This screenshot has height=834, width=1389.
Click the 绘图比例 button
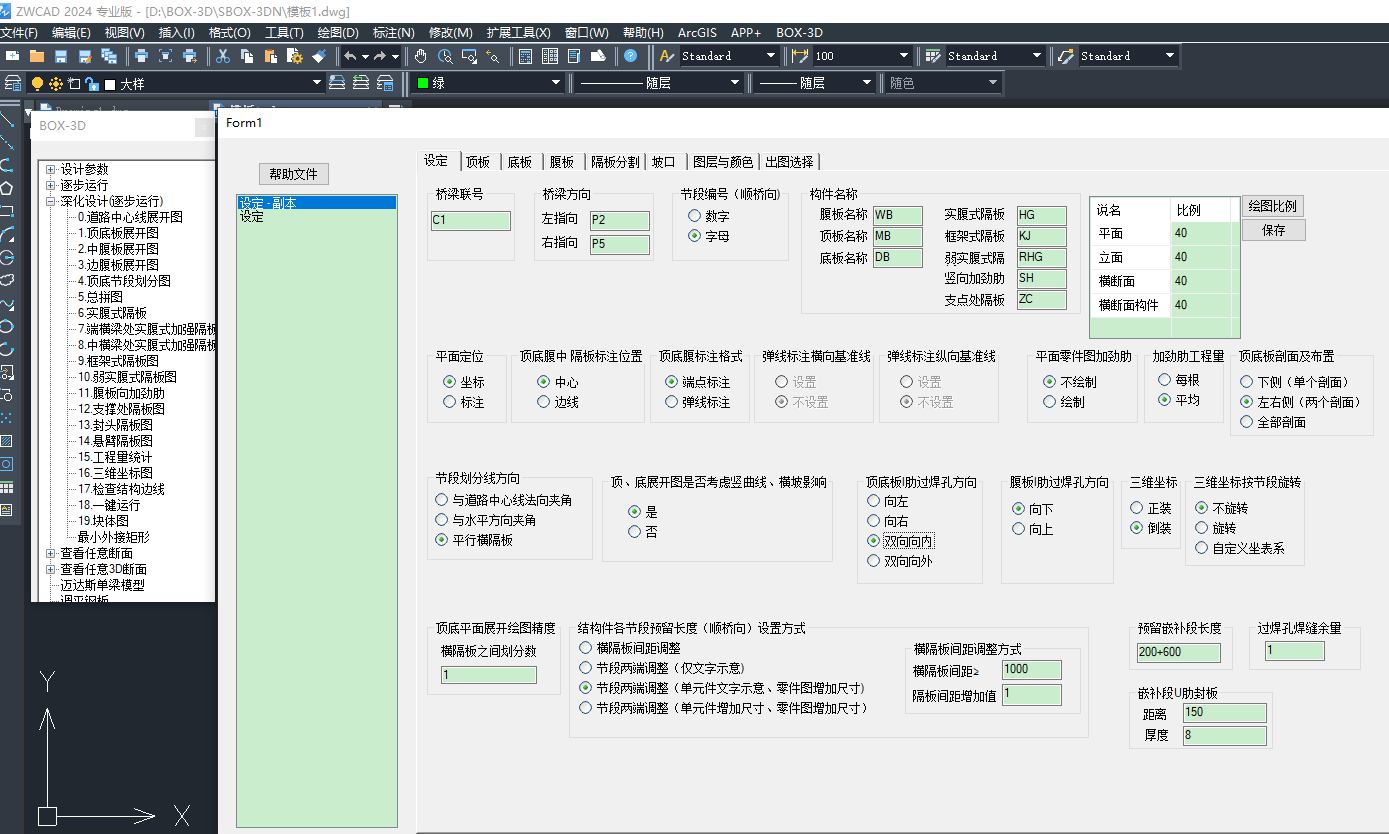1273,206
